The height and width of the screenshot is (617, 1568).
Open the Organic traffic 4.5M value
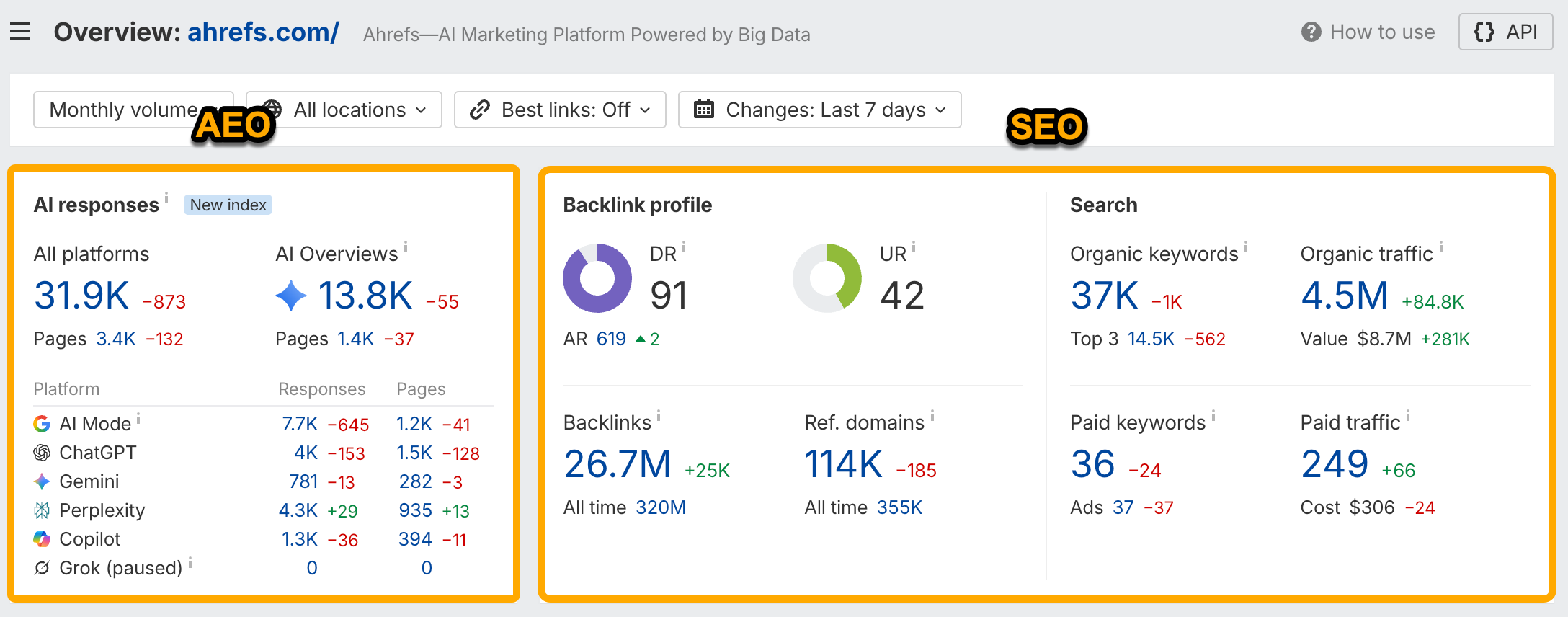pyautogui.click(x=1345, y=296)
